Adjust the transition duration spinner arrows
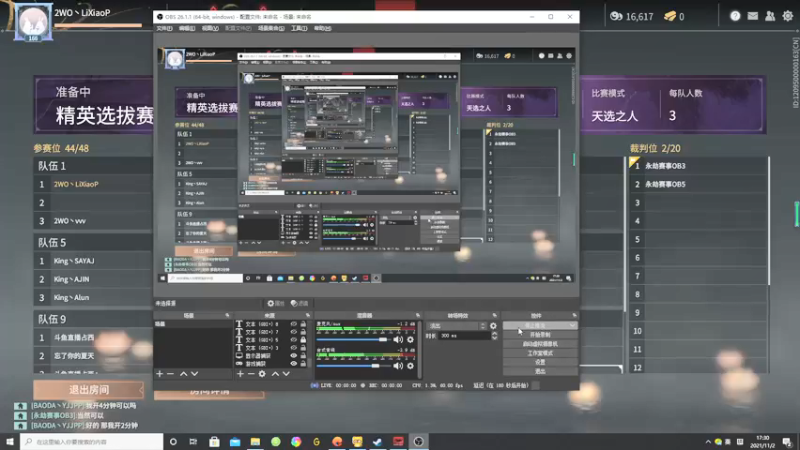800x450 pixels. coord(494,336)
